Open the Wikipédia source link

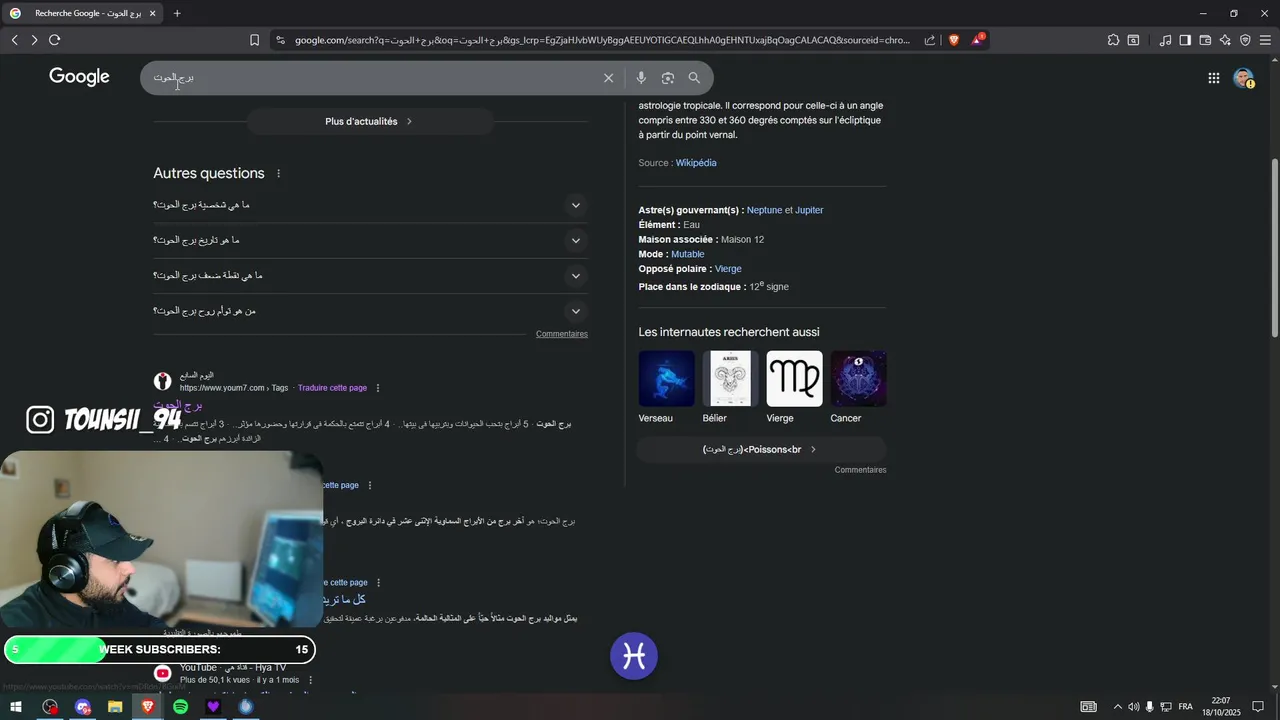[x=696, y=163]
